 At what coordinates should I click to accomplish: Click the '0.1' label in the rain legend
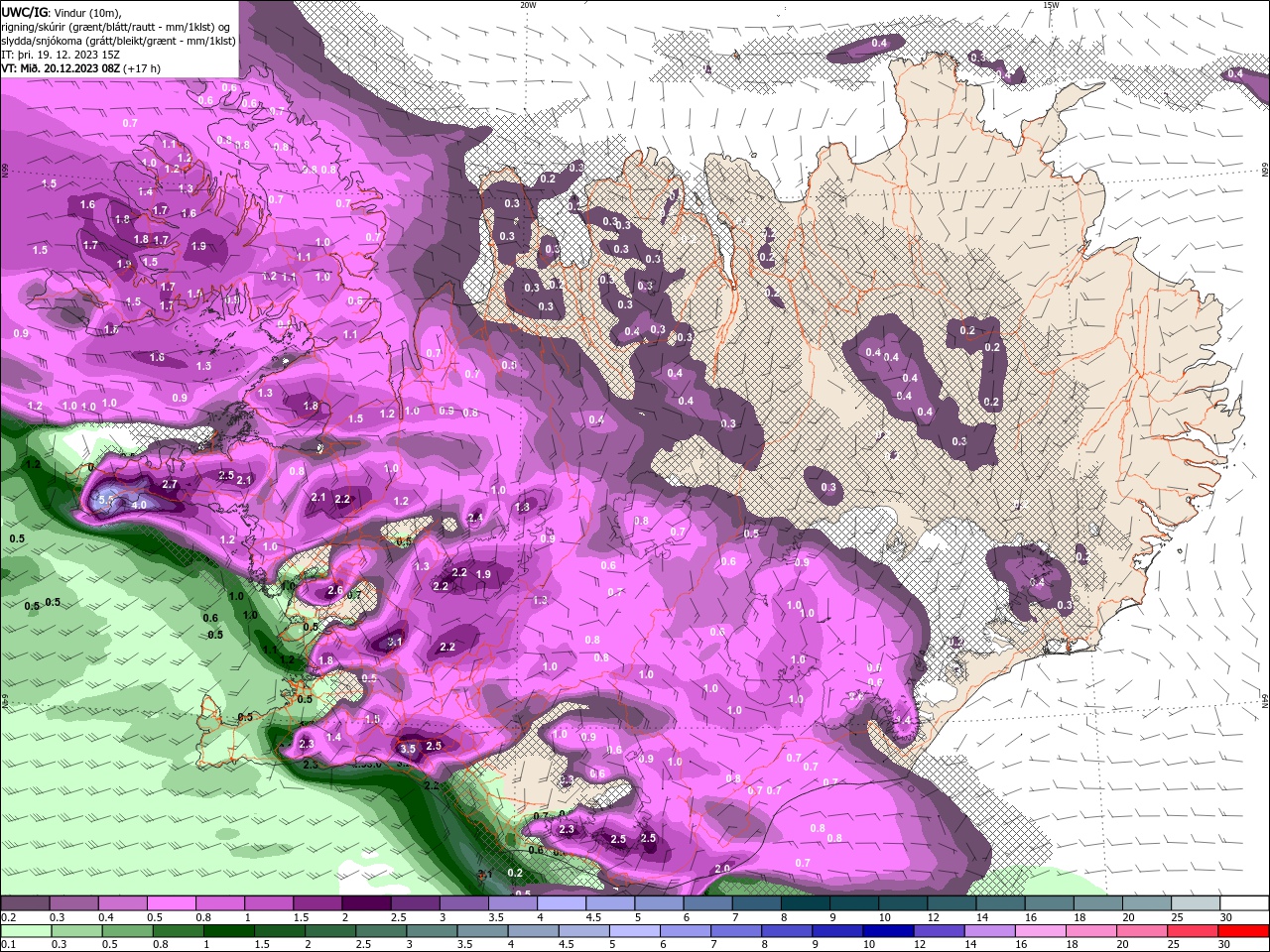pyautogui.click(x=8, y=945)
